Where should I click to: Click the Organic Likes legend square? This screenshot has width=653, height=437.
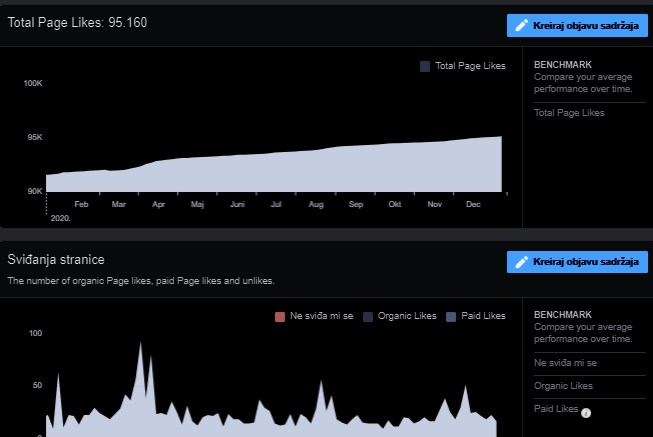pyautogui.click(x=367, y=316)
